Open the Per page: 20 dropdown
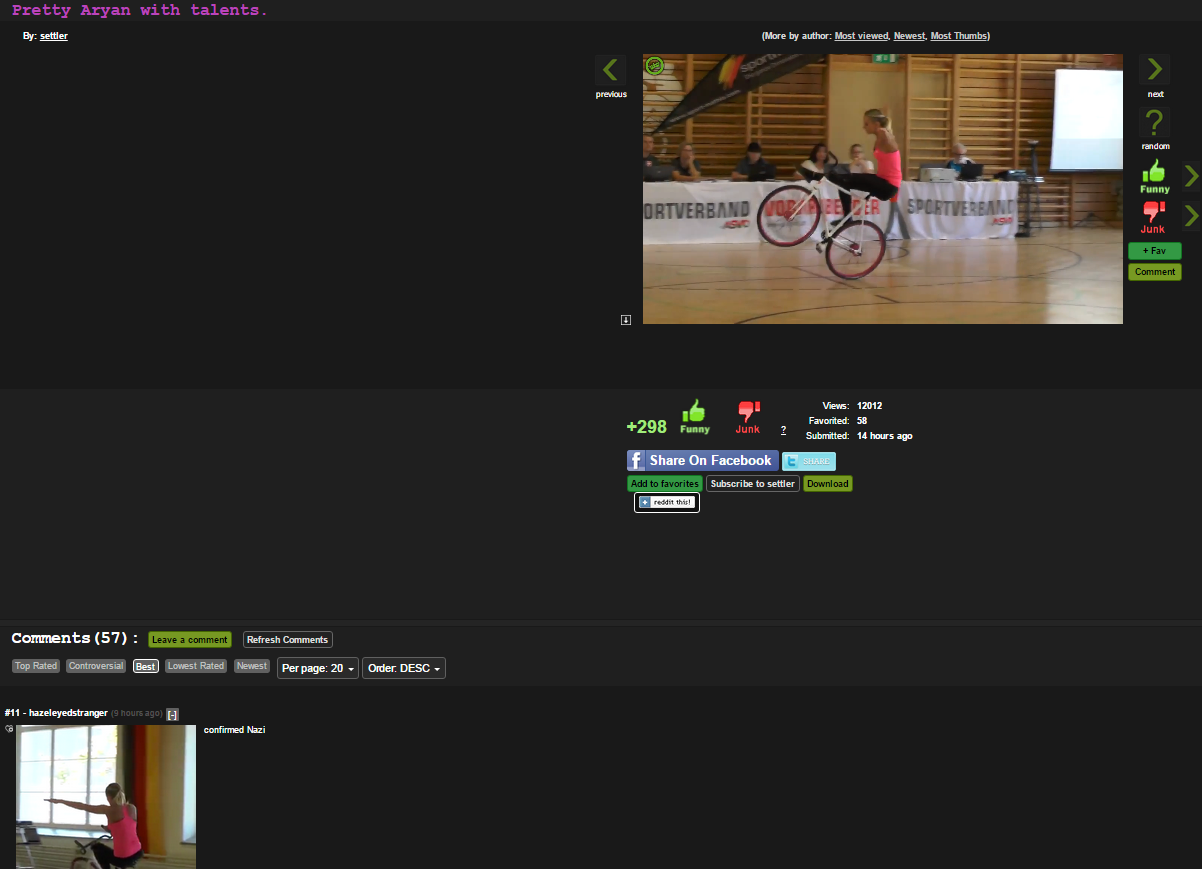This screenshot has width=1202, height=869. click(317, 668)
